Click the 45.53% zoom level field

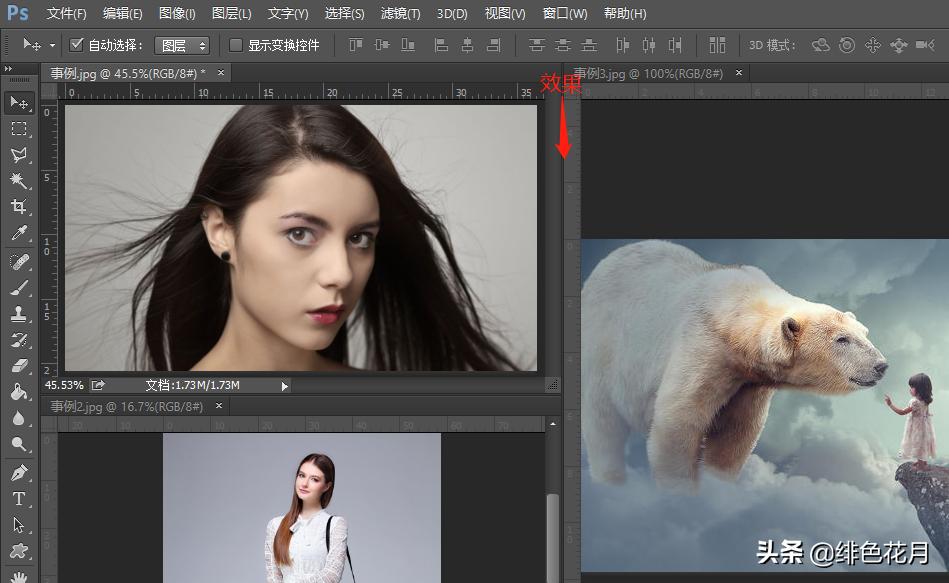pyautogui.click(x=64, y=385)
